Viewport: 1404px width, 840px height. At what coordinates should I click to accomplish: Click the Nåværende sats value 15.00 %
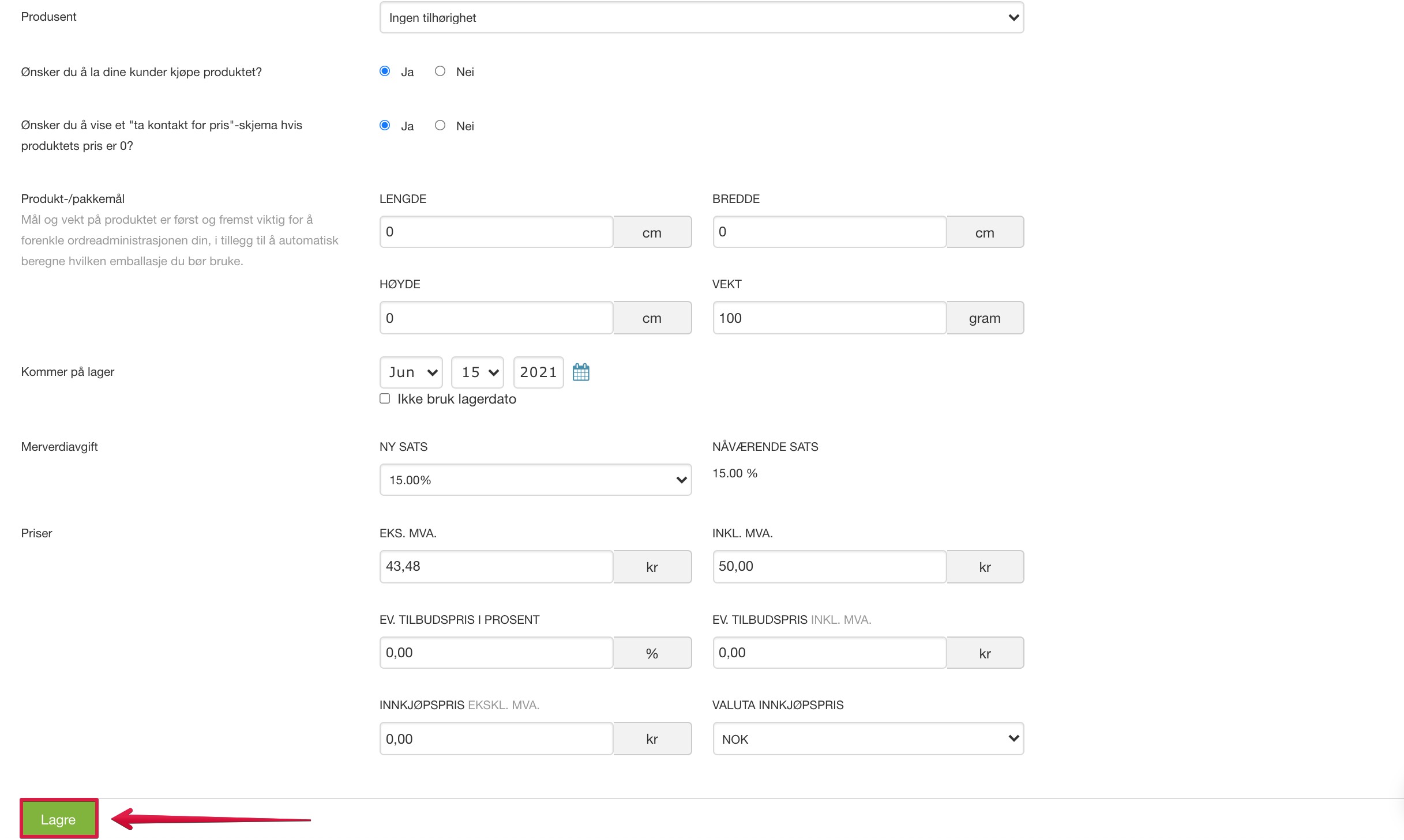click(x=735, y=473)
